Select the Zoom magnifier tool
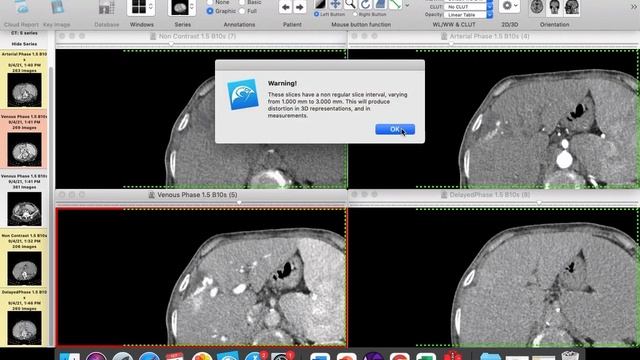 (350, 4)
